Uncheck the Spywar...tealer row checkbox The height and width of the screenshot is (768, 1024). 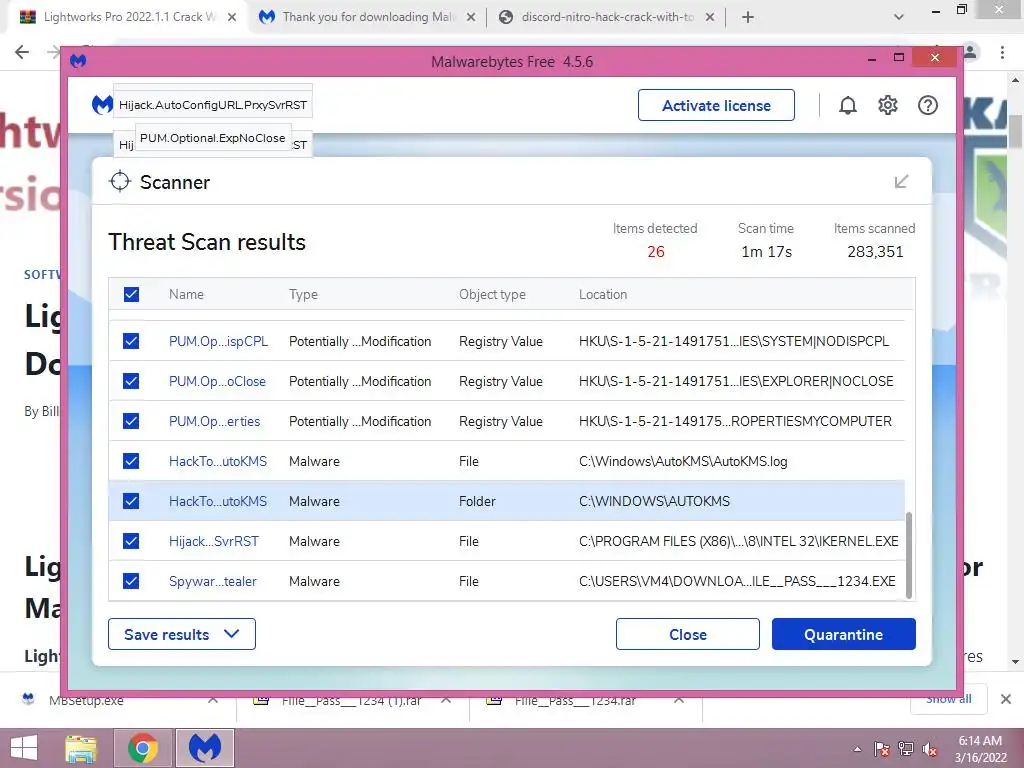coord(131,581)
